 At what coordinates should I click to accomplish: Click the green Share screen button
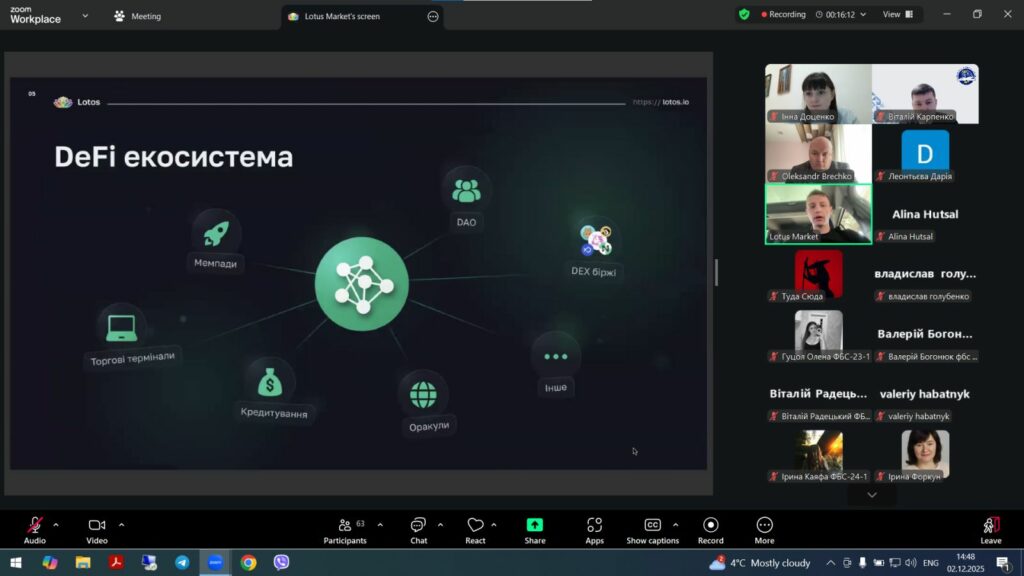click(535, 526)
